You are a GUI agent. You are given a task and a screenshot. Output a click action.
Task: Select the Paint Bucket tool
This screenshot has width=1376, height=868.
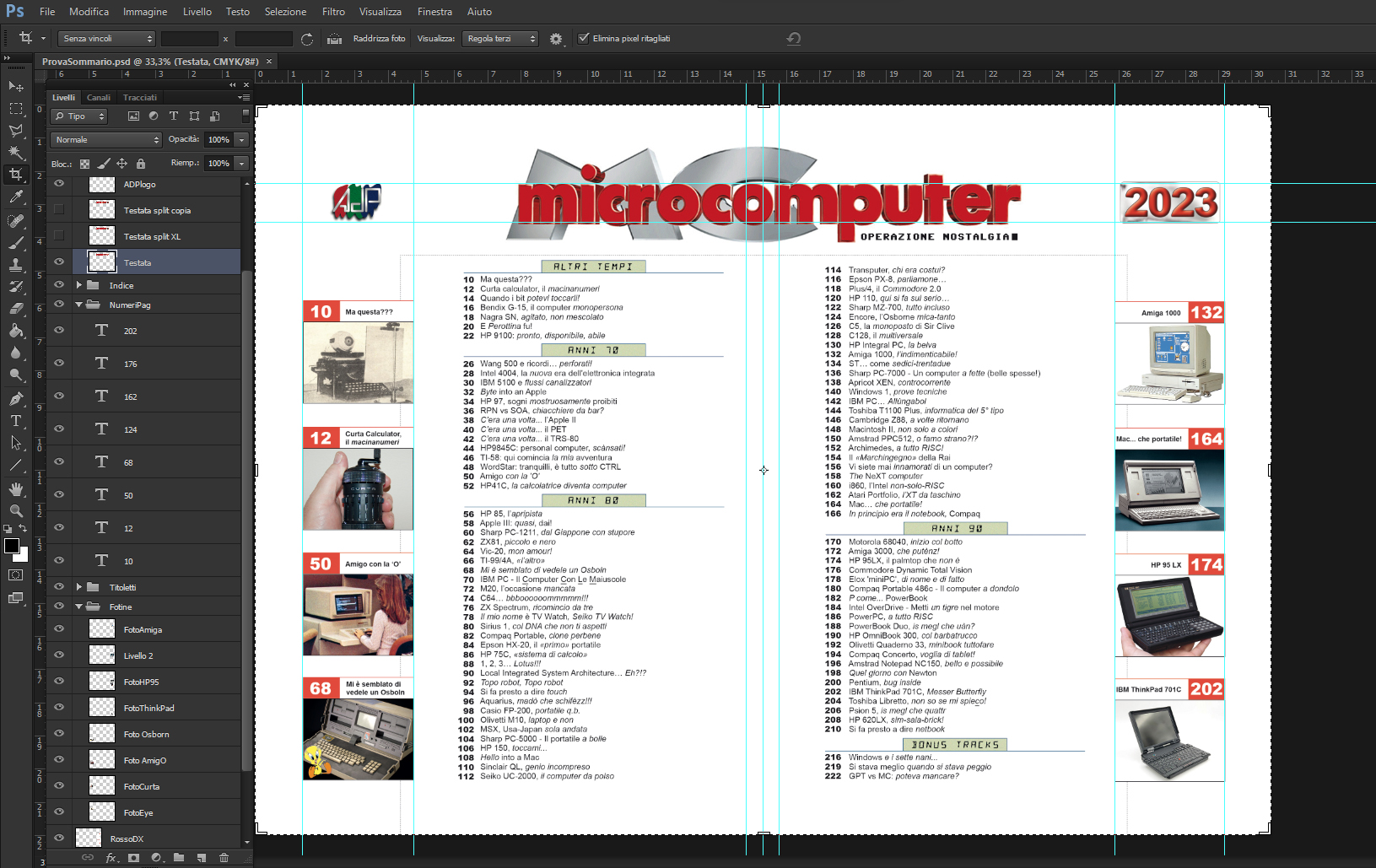tap(16, 331)
